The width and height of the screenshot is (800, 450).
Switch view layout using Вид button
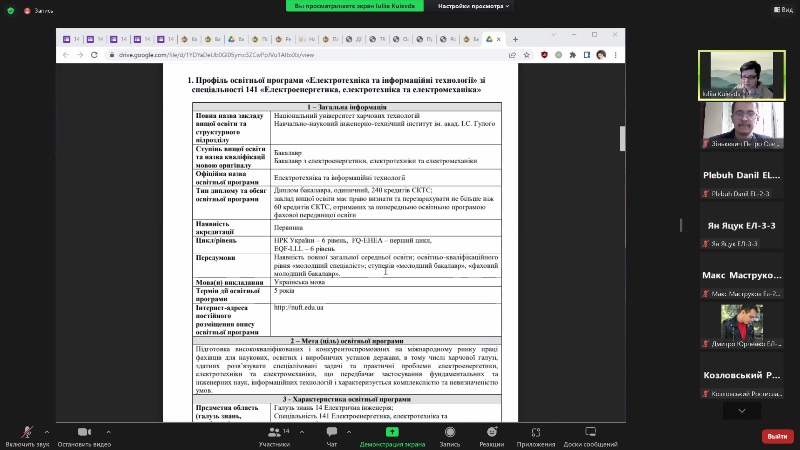[781, 9]
